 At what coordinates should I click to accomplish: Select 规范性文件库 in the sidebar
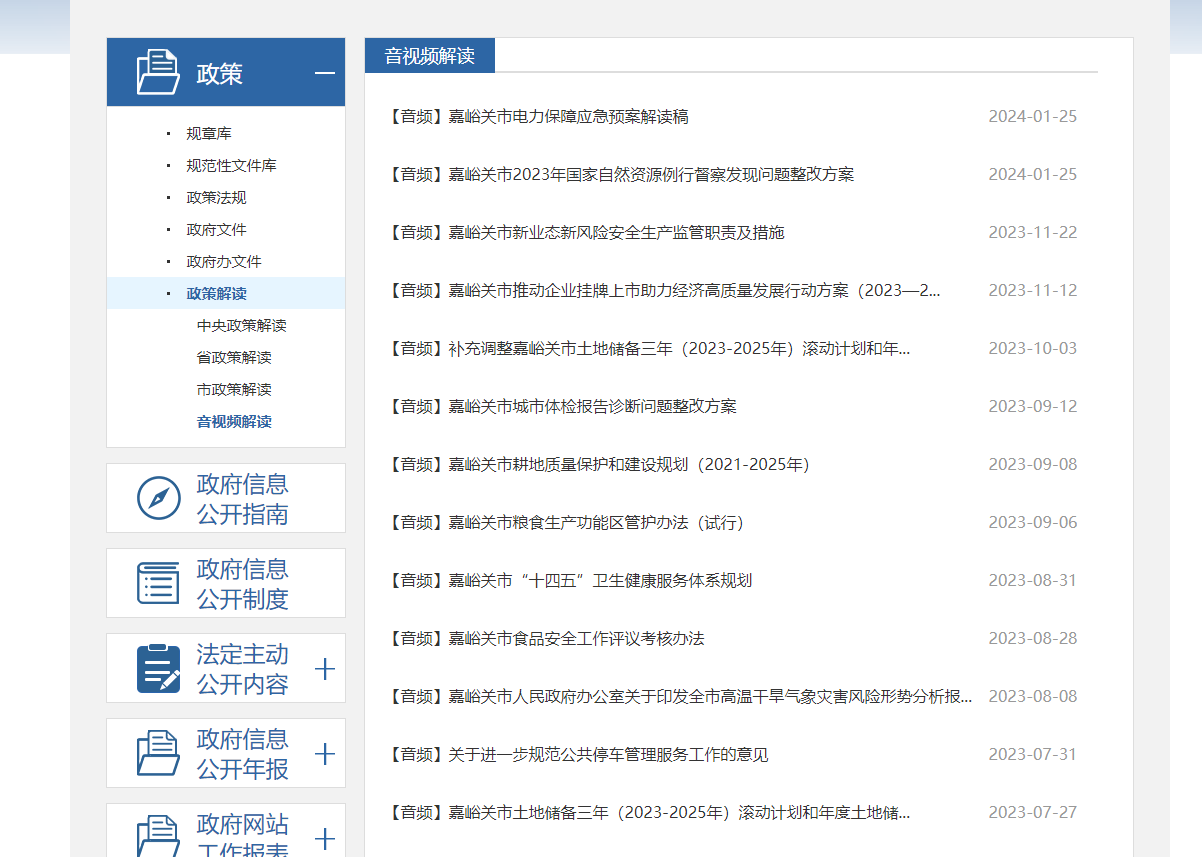(x=231, y=165)
